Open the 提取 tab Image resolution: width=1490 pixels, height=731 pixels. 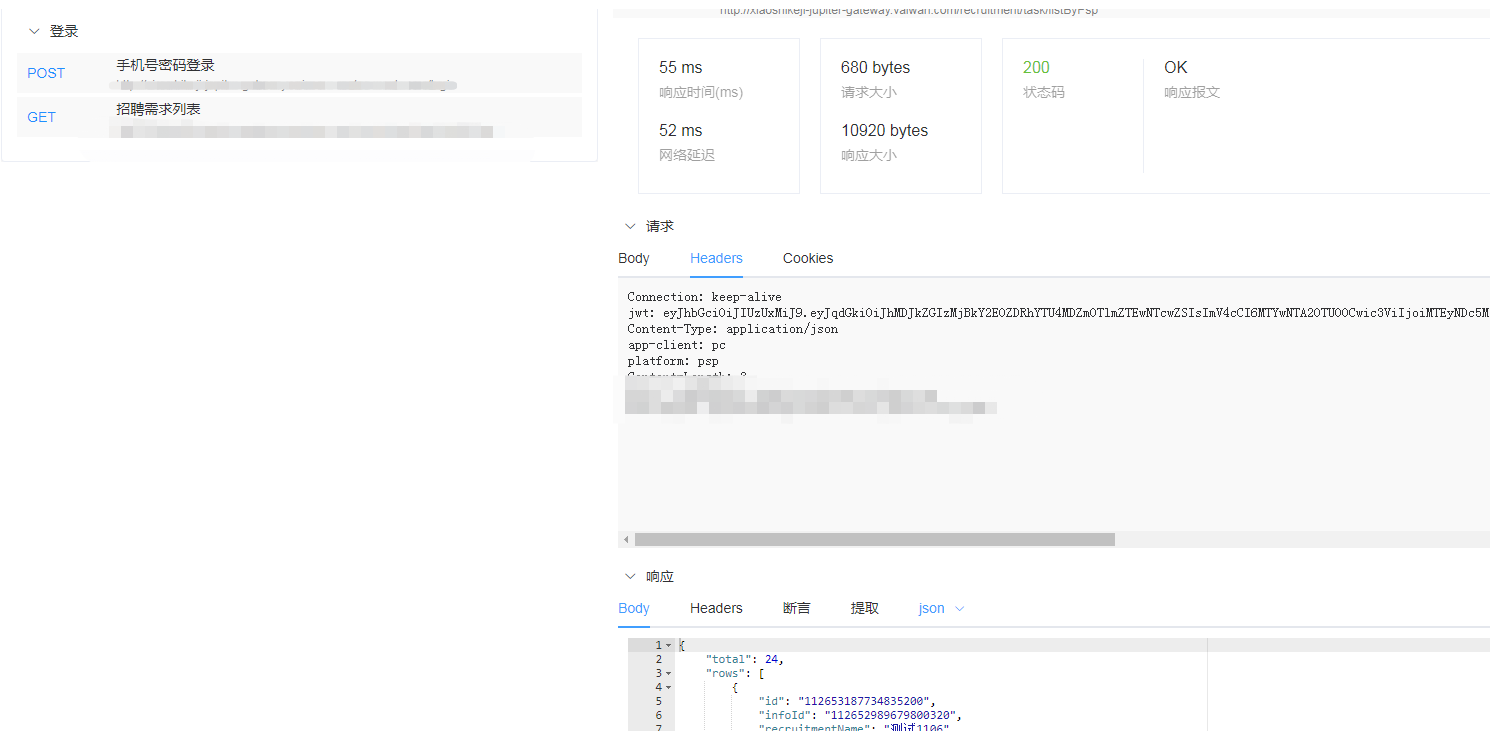(865, 608)
